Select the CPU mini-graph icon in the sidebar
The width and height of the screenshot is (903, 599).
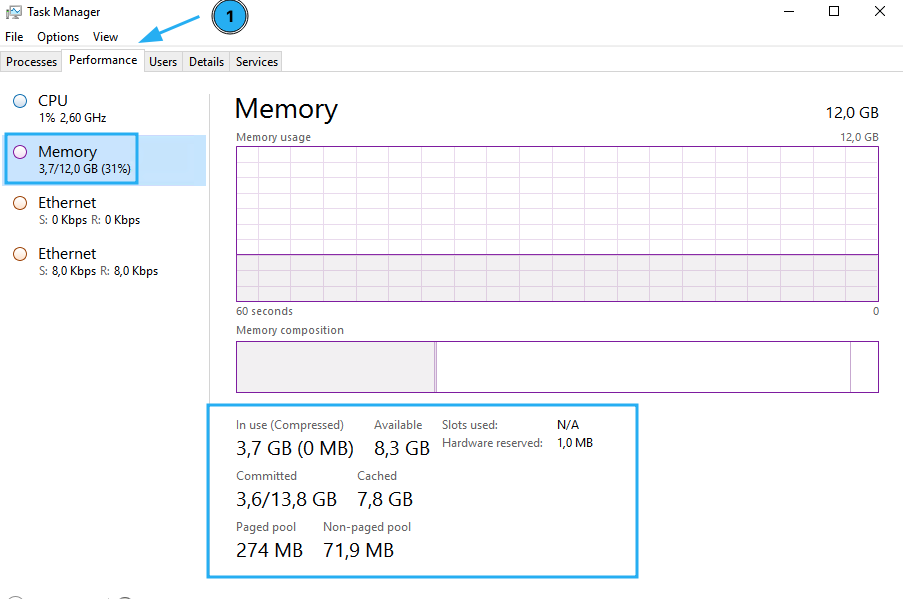[x=19, y=101]
